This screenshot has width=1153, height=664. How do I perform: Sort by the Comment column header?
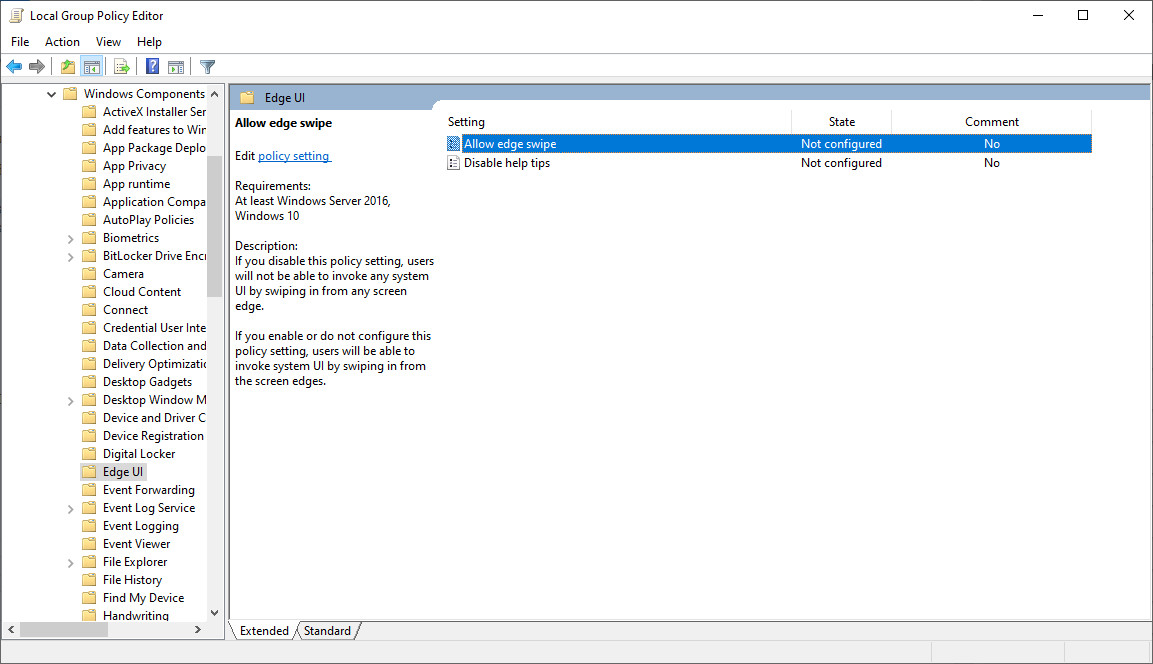(x=992, y=122)
